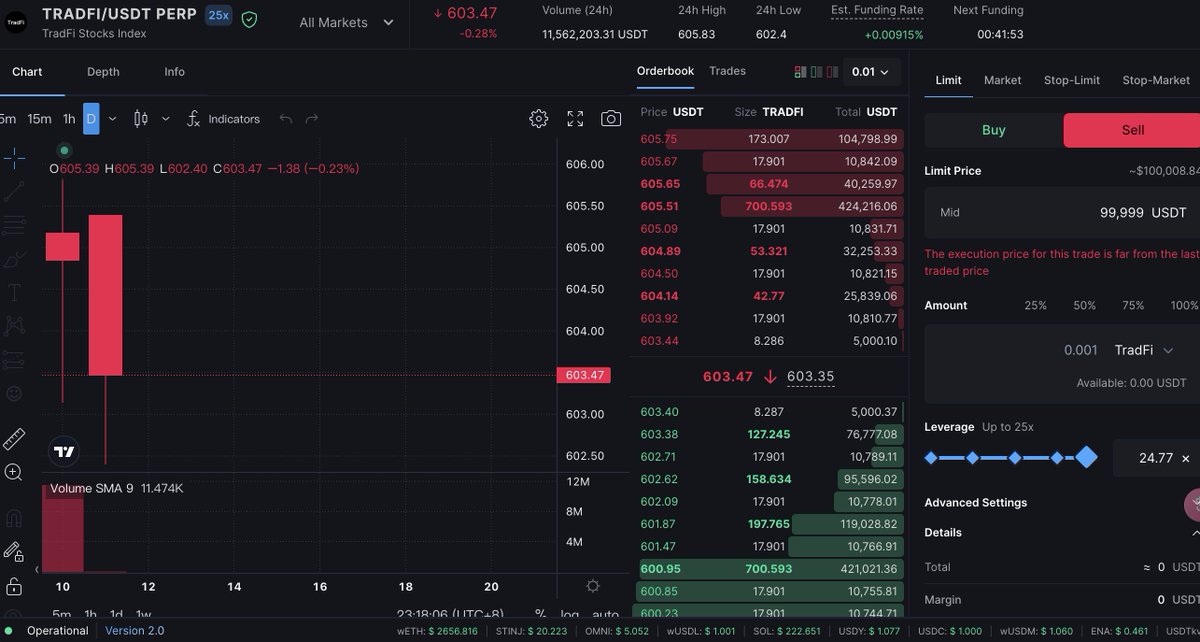1200x642 pixels.
Task: Click the green indicator status dot
Action: pyautogui.click(x=64, y=150)
